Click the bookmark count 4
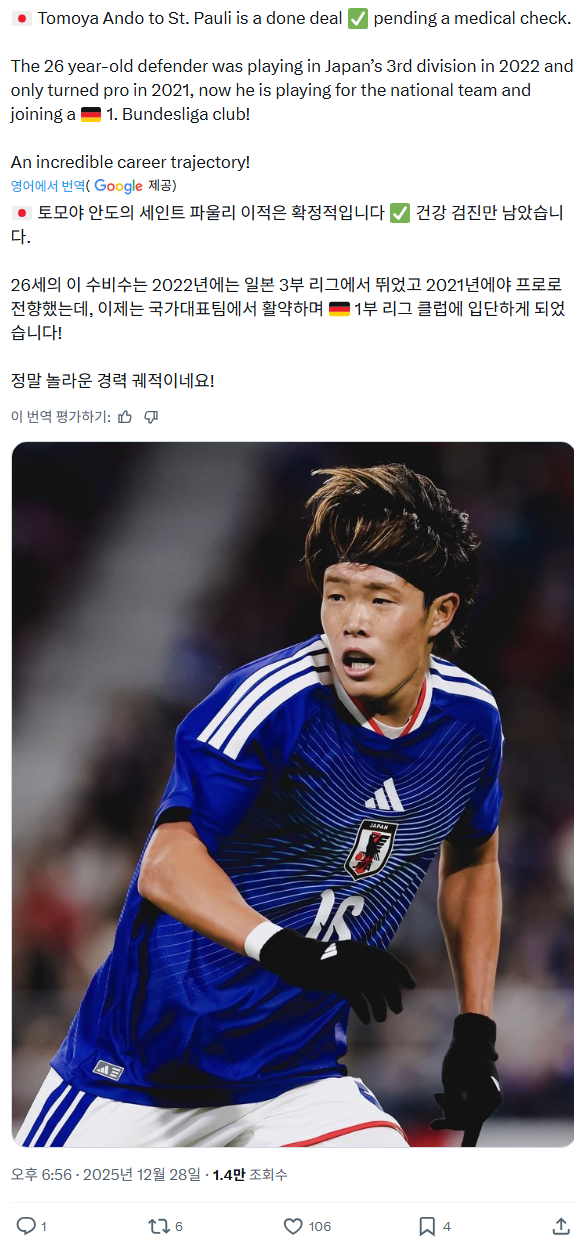This screenshot has width=574, height=1247. coord(447,1226)
